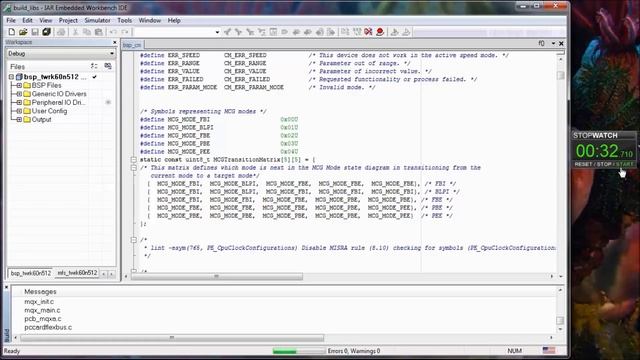Select the bsp_twrk60n512 workspace tab

[x=31, y=273]
